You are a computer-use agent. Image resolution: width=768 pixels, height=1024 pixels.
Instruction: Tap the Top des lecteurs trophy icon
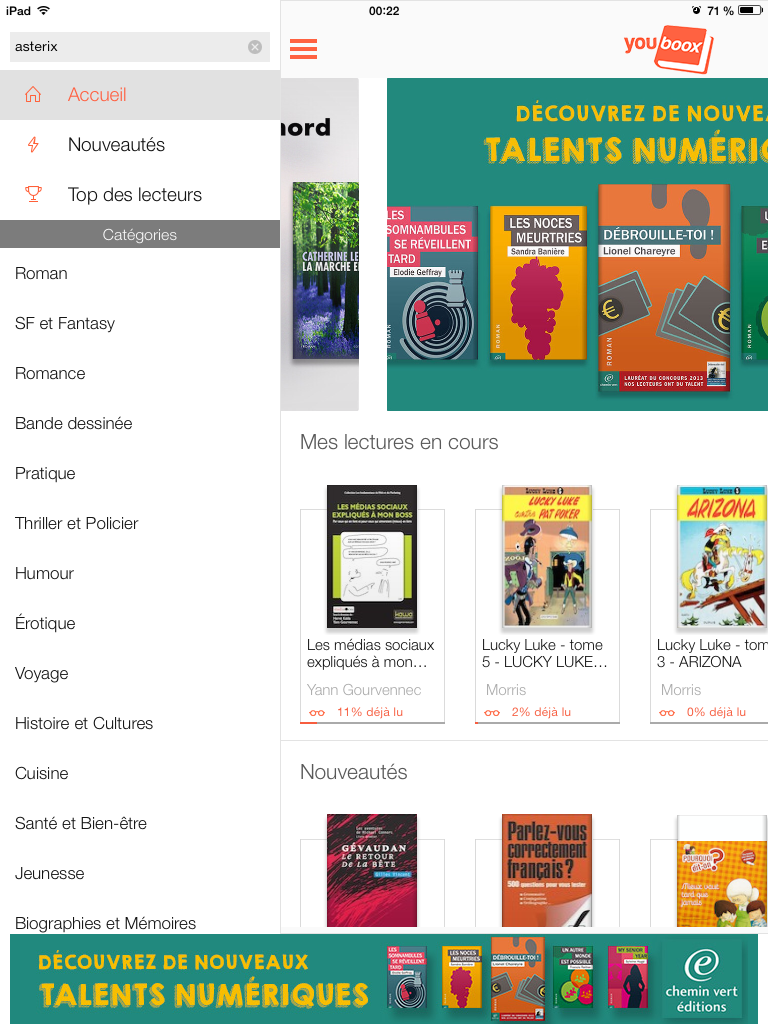pyautogui.click(x=33, y=194)
